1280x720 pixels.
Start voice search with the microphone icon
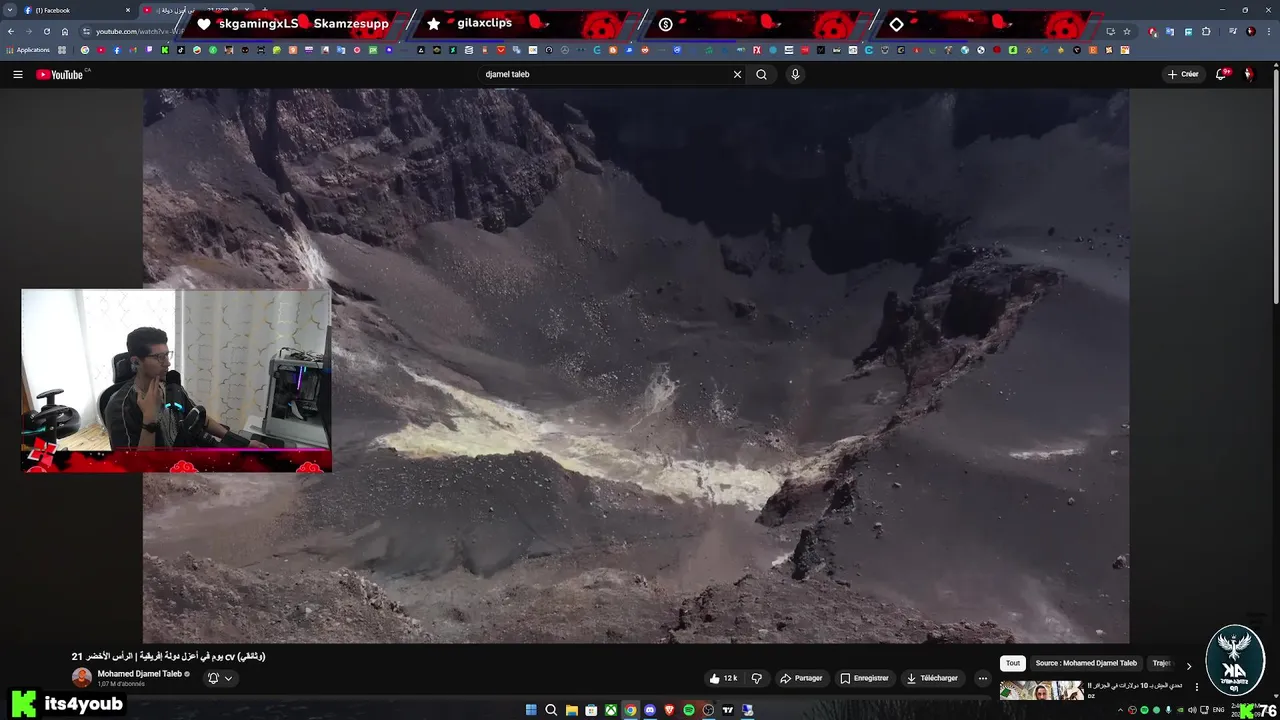(x=795, y=74)
